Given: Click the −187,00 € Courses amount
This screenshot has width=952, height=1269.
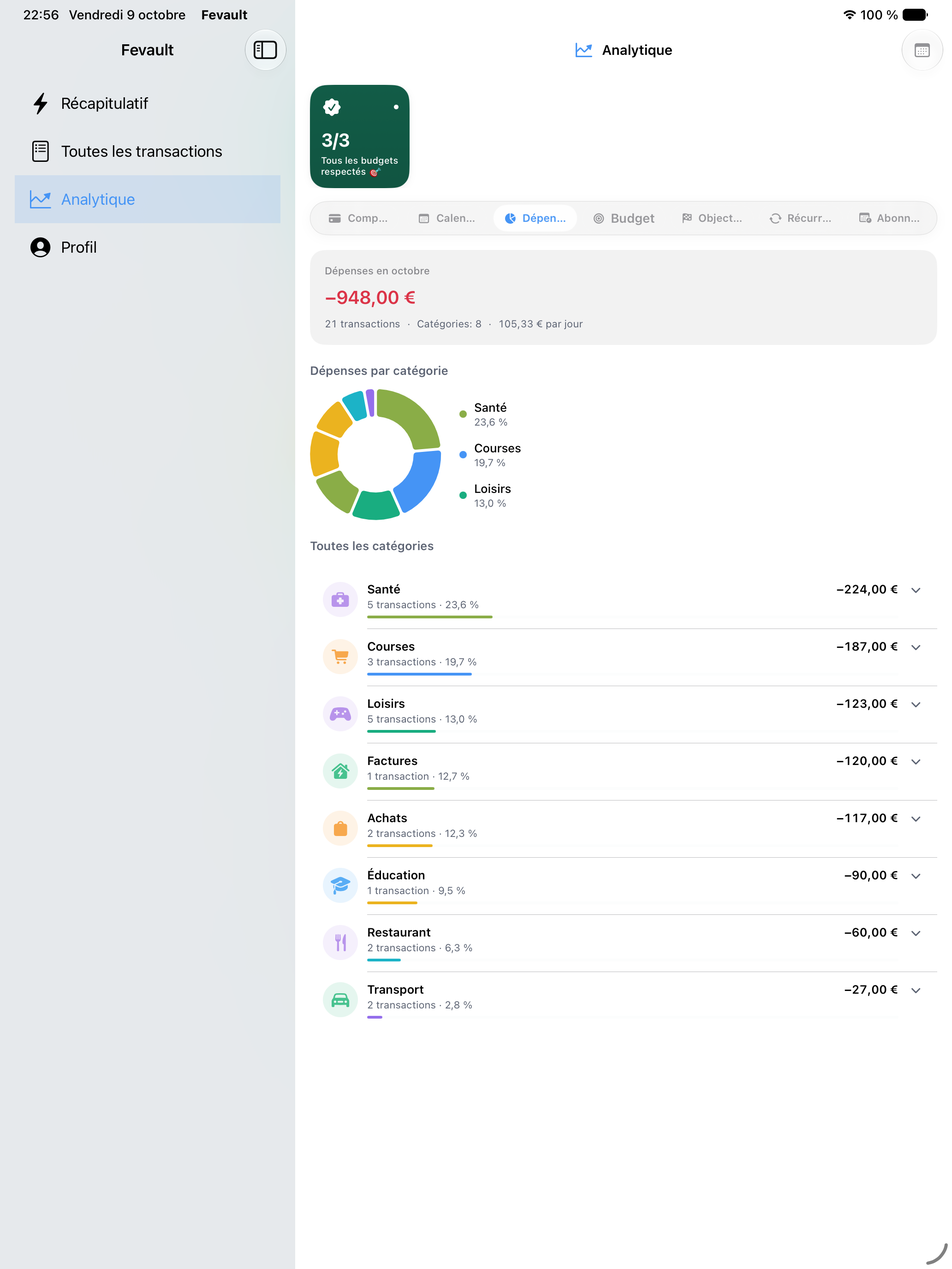Looking at the screenshot, I should pos(867,647).
